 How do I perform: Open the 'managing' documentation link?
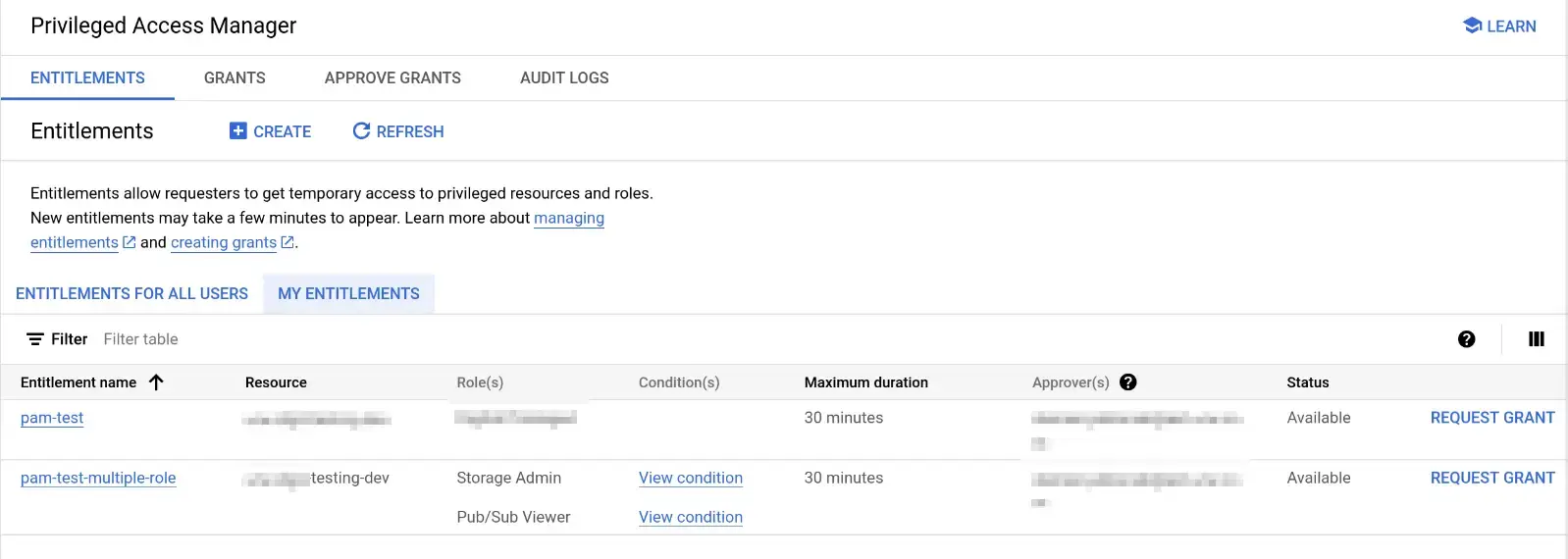569,218
